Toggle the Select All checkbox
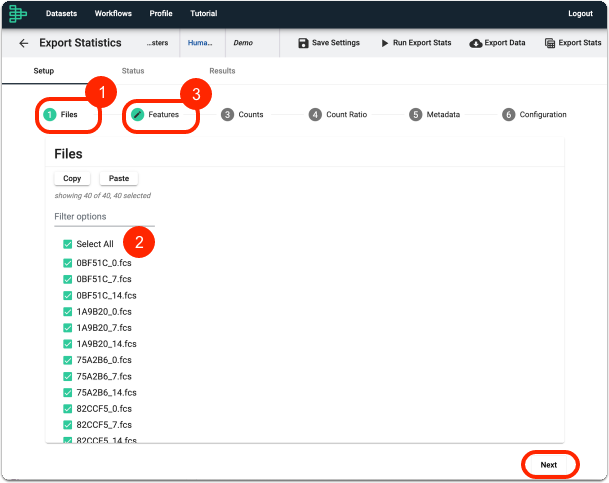The height and width of the screenshot is (483, 609). pyautogui.click(x=68, y=244)
